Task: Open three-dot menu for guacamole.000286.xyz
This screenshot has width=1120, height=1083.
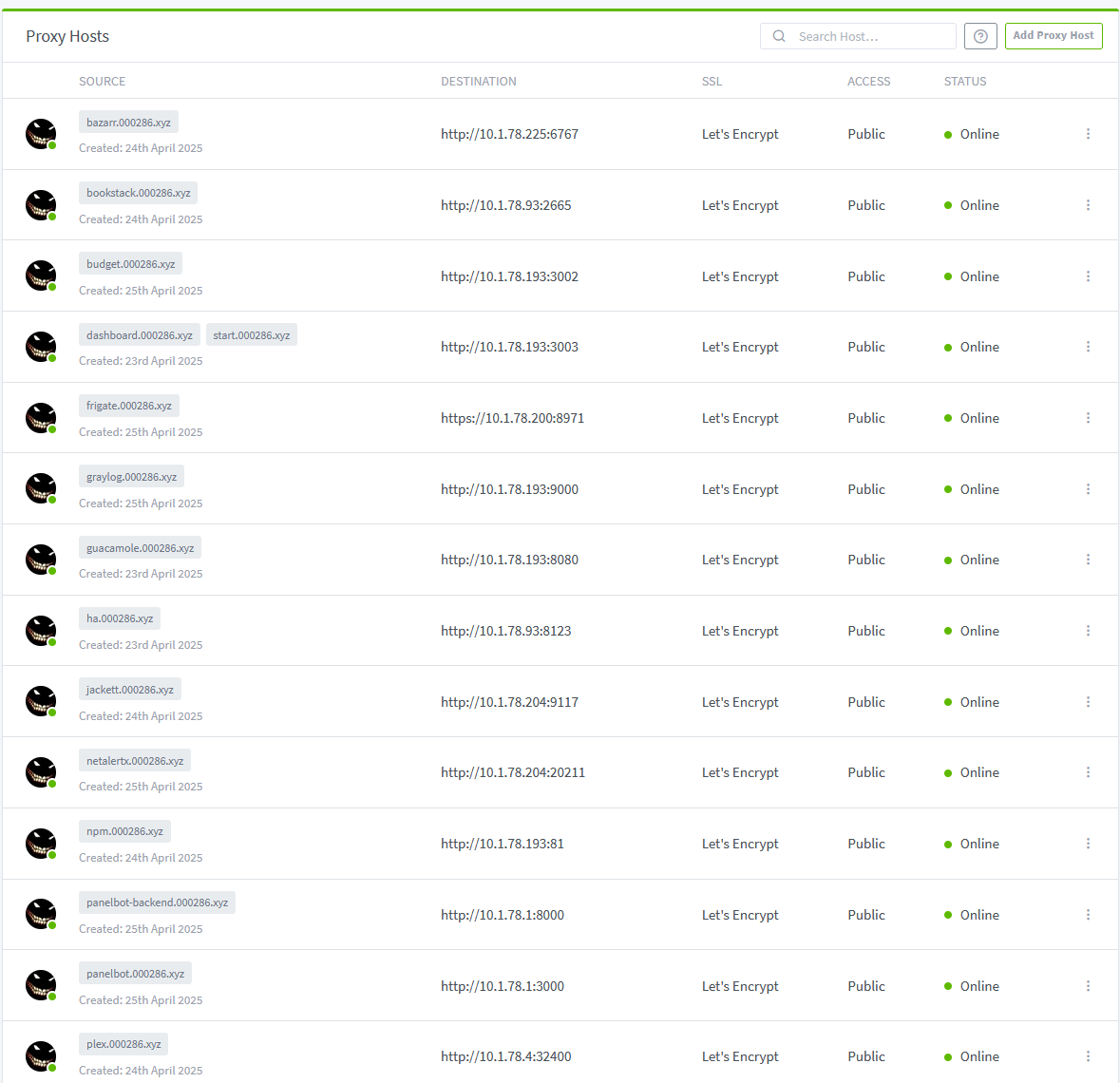Action: 1088,560
